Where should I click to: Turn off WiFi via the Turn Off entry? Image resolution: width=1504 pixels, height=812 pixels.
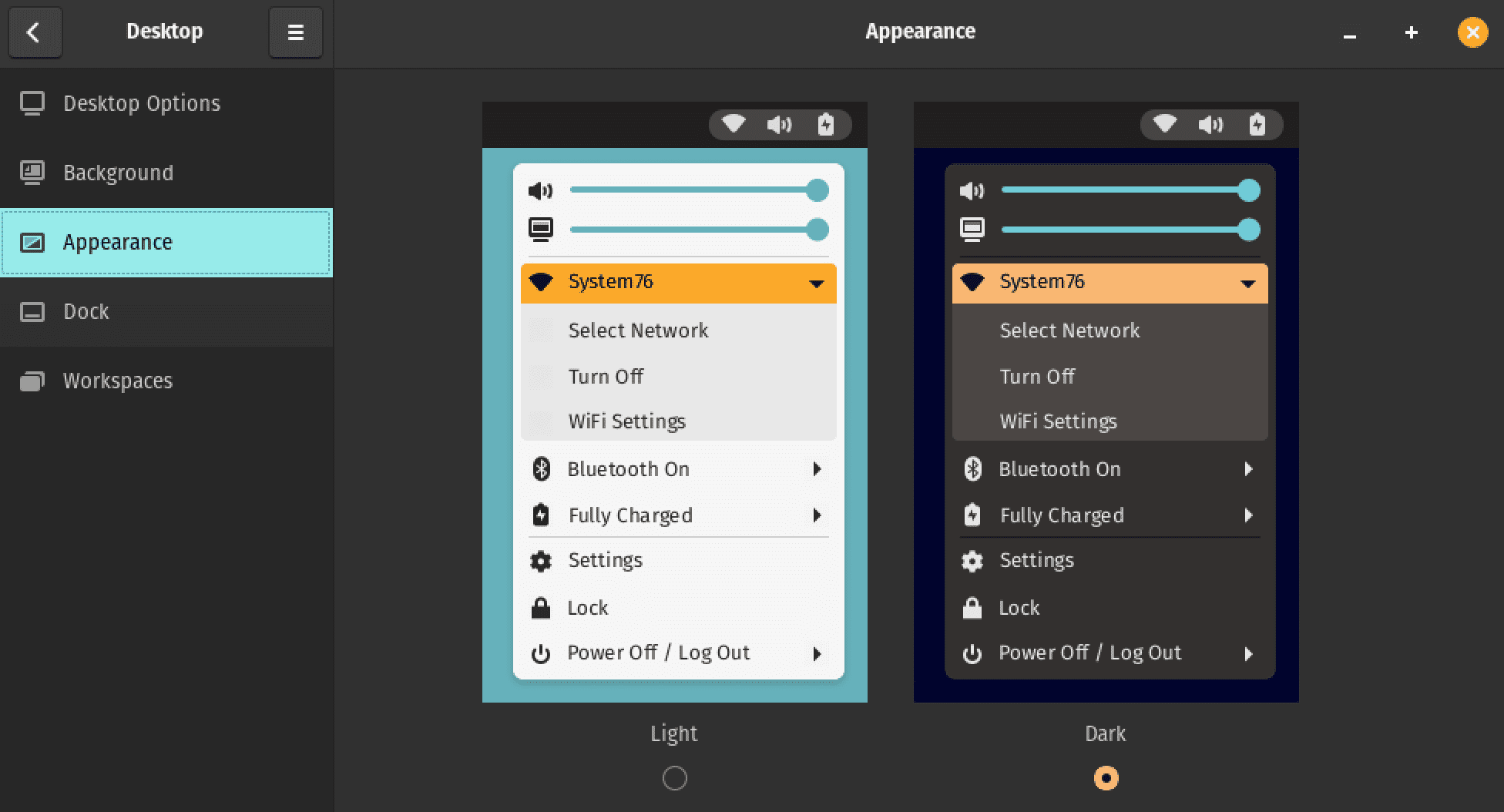pos(606,377)
